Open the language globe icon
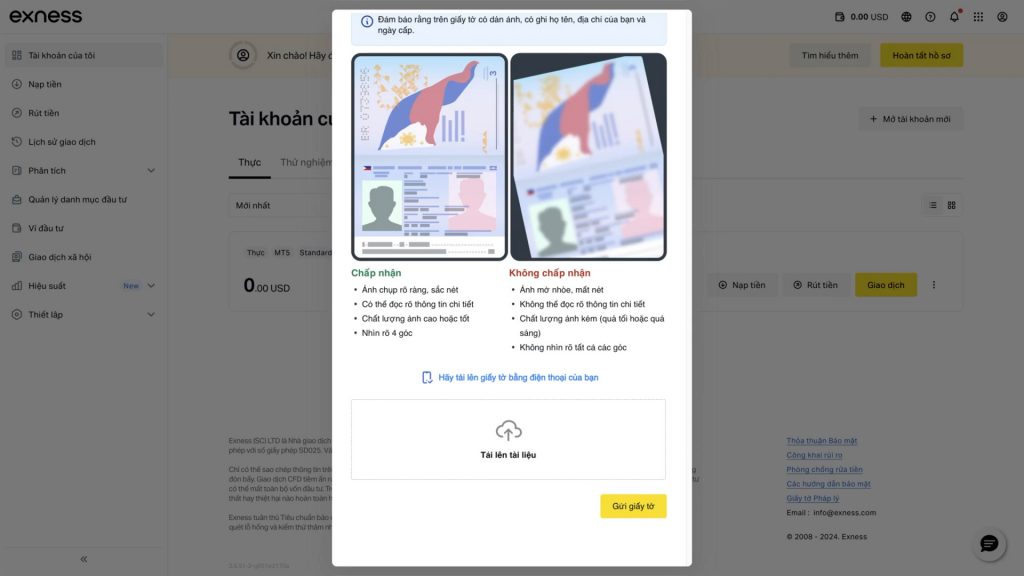Image resolution: width=1024 pixels, height=576 pixels. coord(906,17)
